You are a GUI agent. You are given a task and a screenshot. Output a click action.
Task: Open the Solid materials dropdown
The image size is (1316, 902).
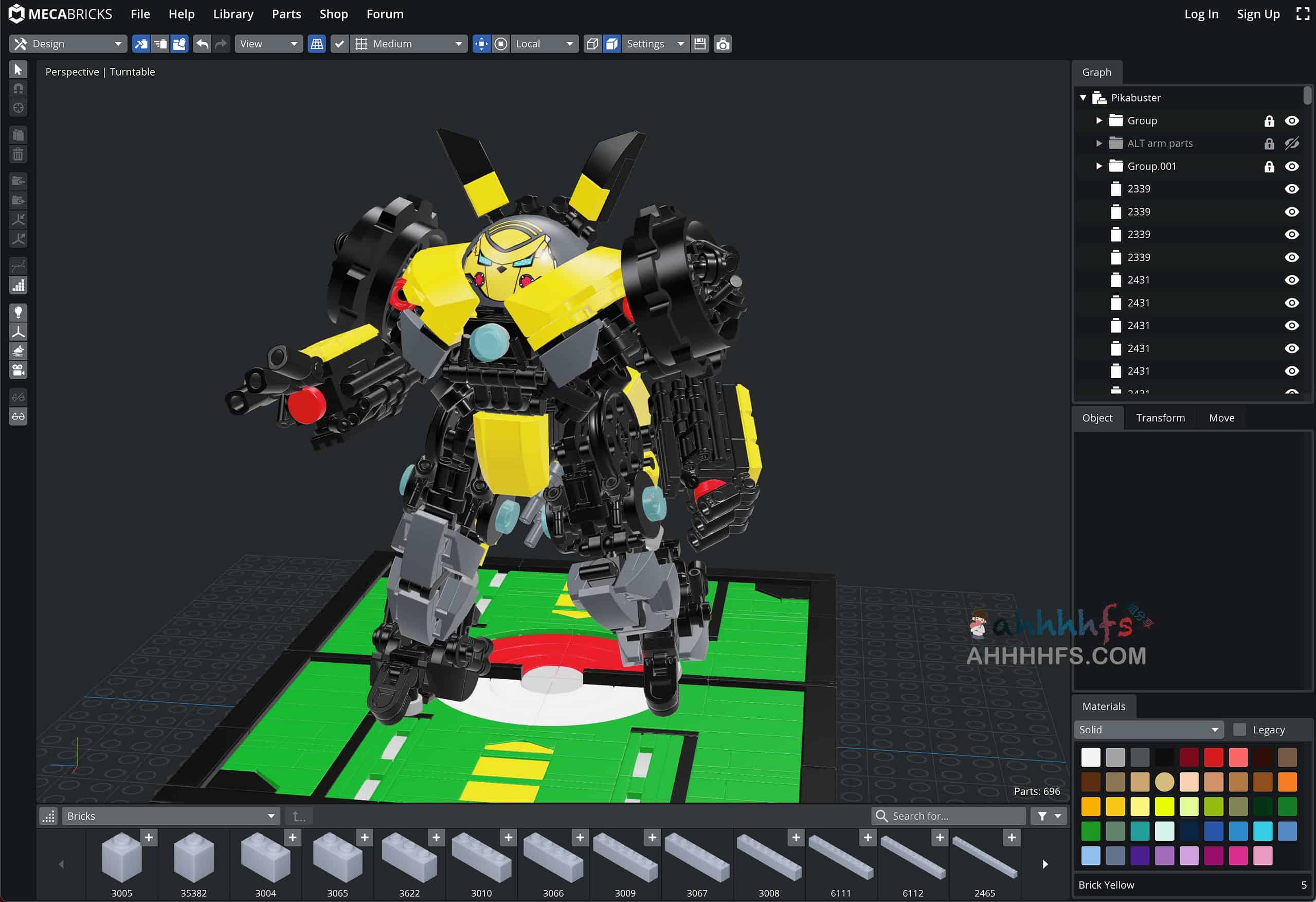1148,729
